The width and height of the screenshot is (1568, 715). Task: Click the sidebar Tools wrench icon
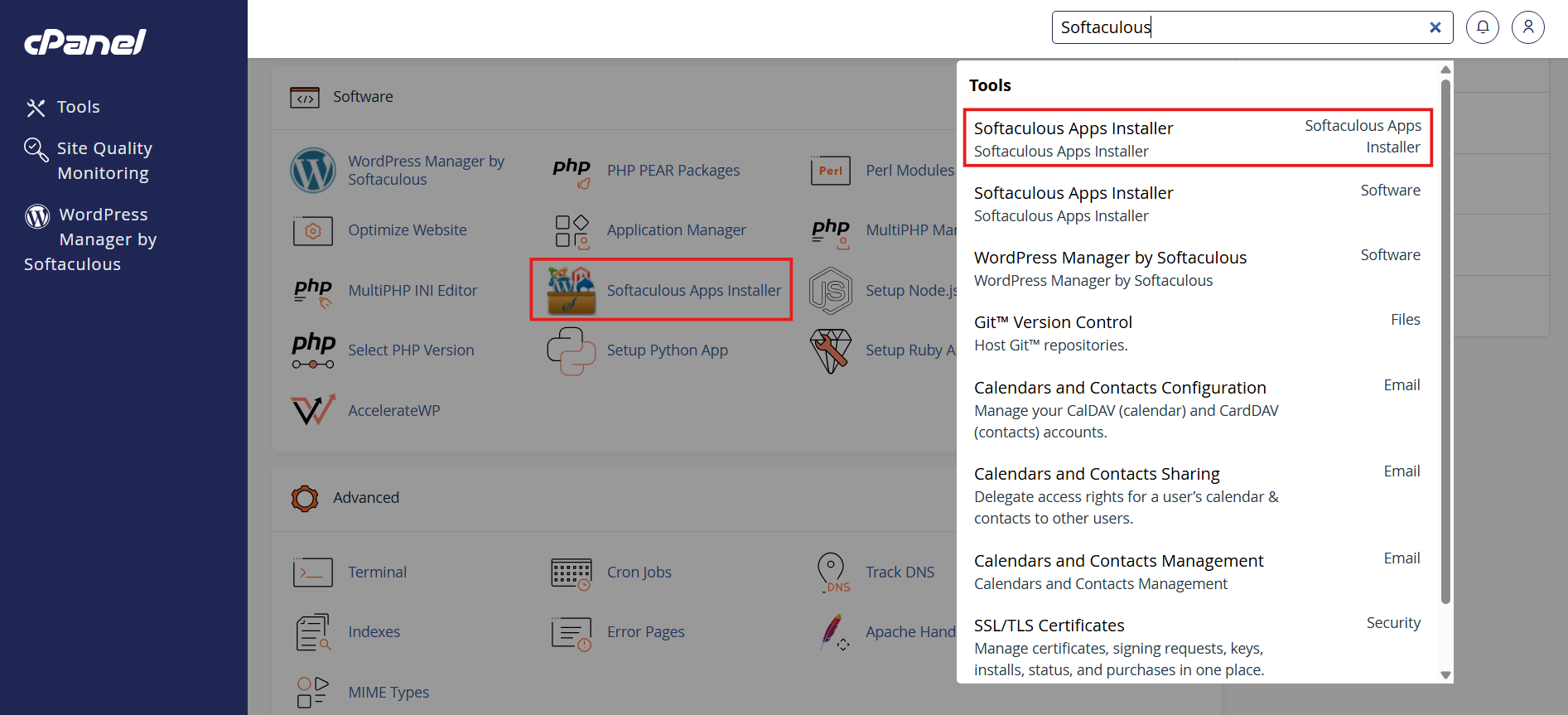(x=36, y=108)
